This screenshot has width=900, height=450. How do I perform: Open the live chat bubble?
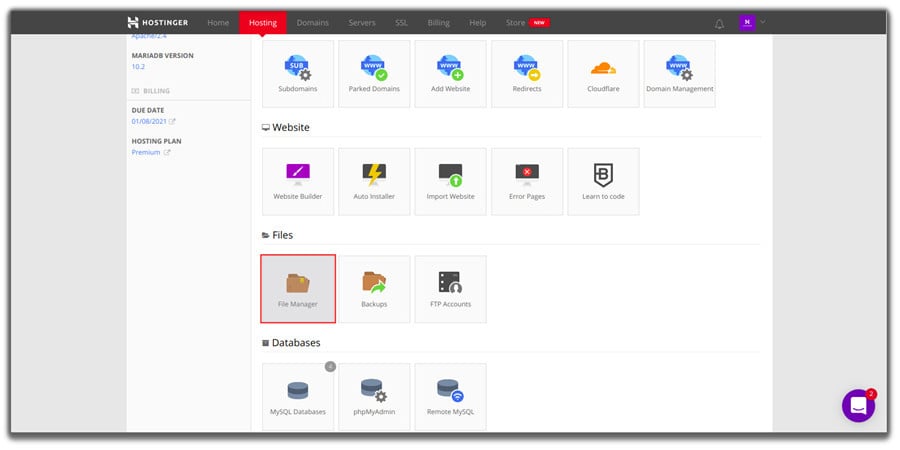click(x=858, y=406)
